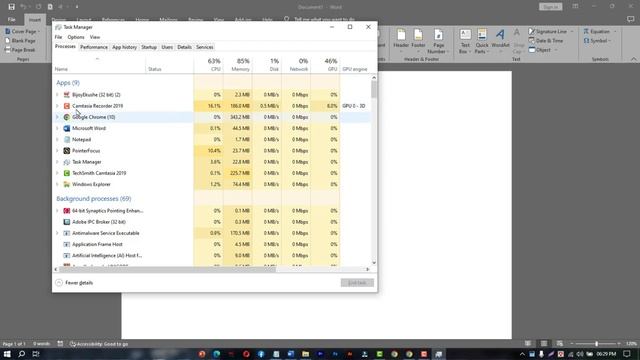Click the TechSmith Camtasia 2019 process icon
The image size is (640, 360).
67,173
